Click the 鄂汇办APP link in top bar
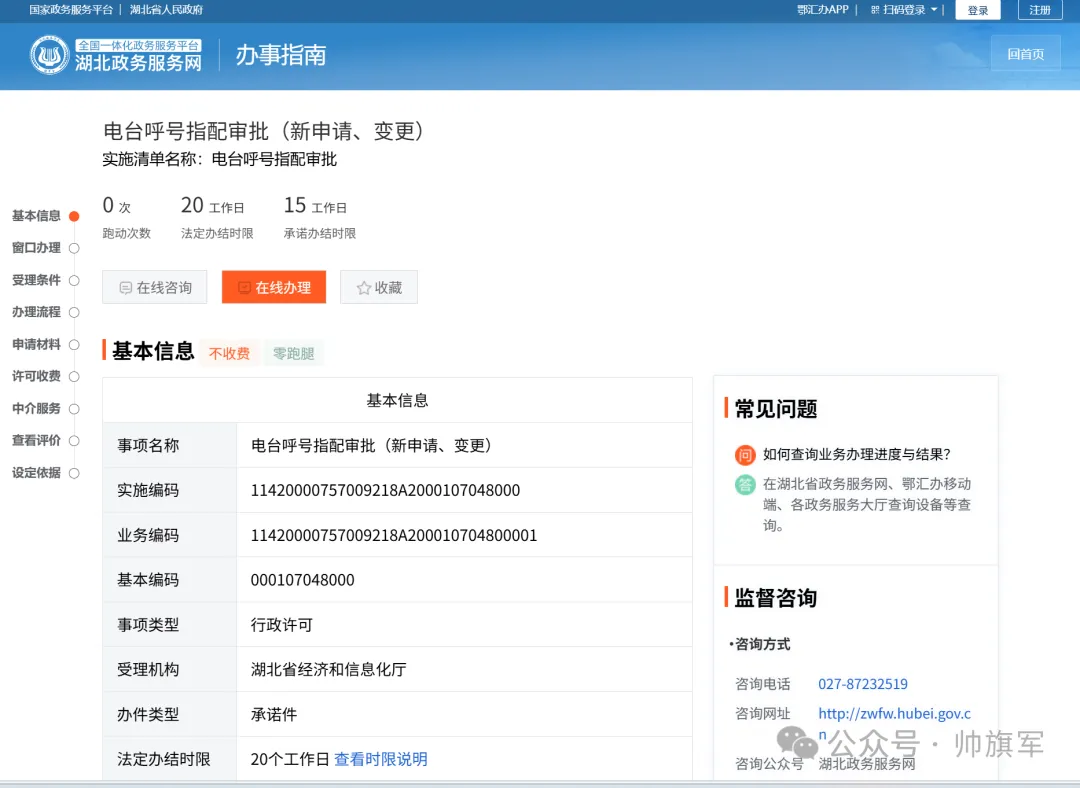The image size is (1080, 788). click(x=823, y=9)
